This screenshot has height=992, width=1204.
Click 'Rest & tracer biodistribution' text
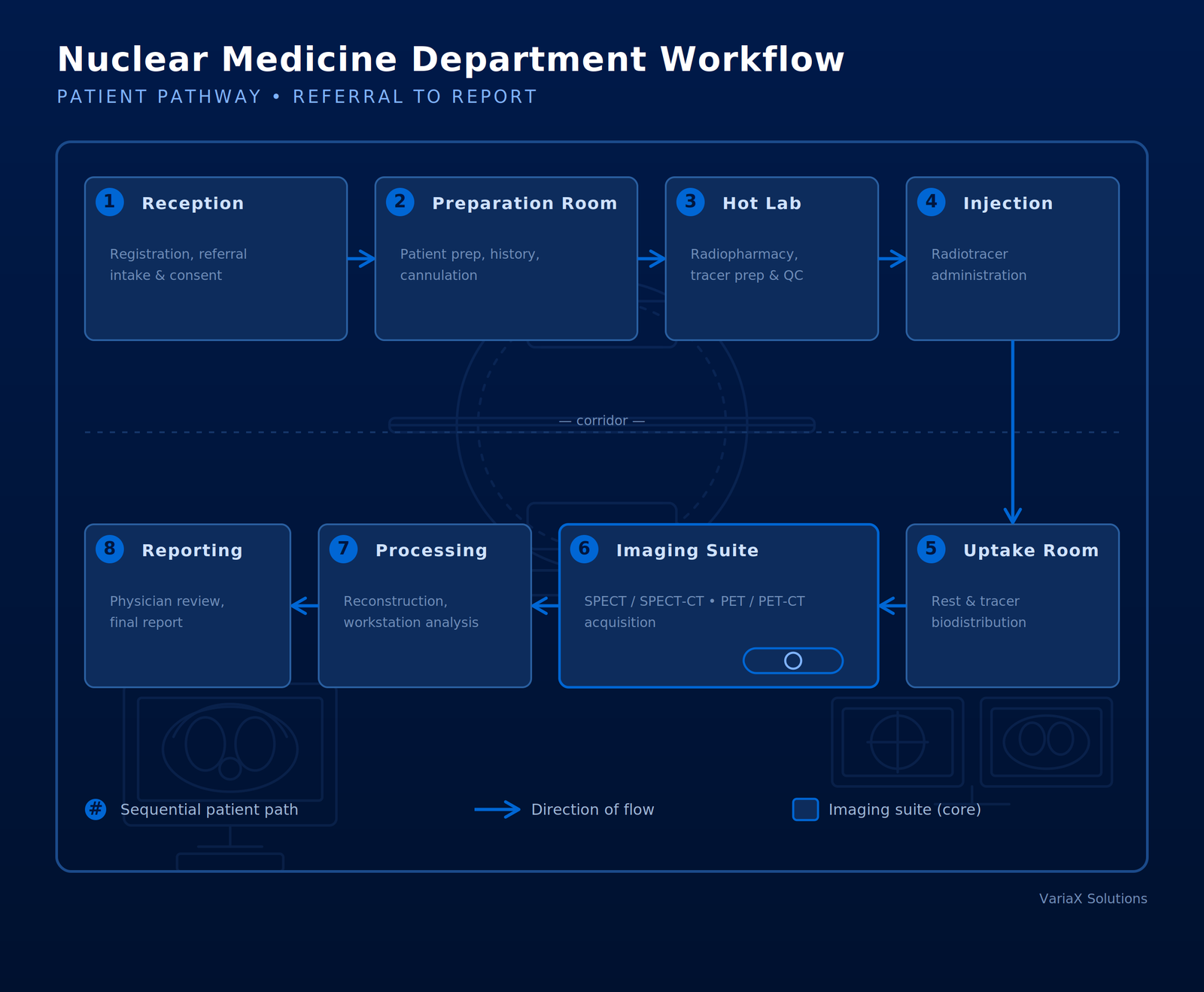tap(979, 612)
